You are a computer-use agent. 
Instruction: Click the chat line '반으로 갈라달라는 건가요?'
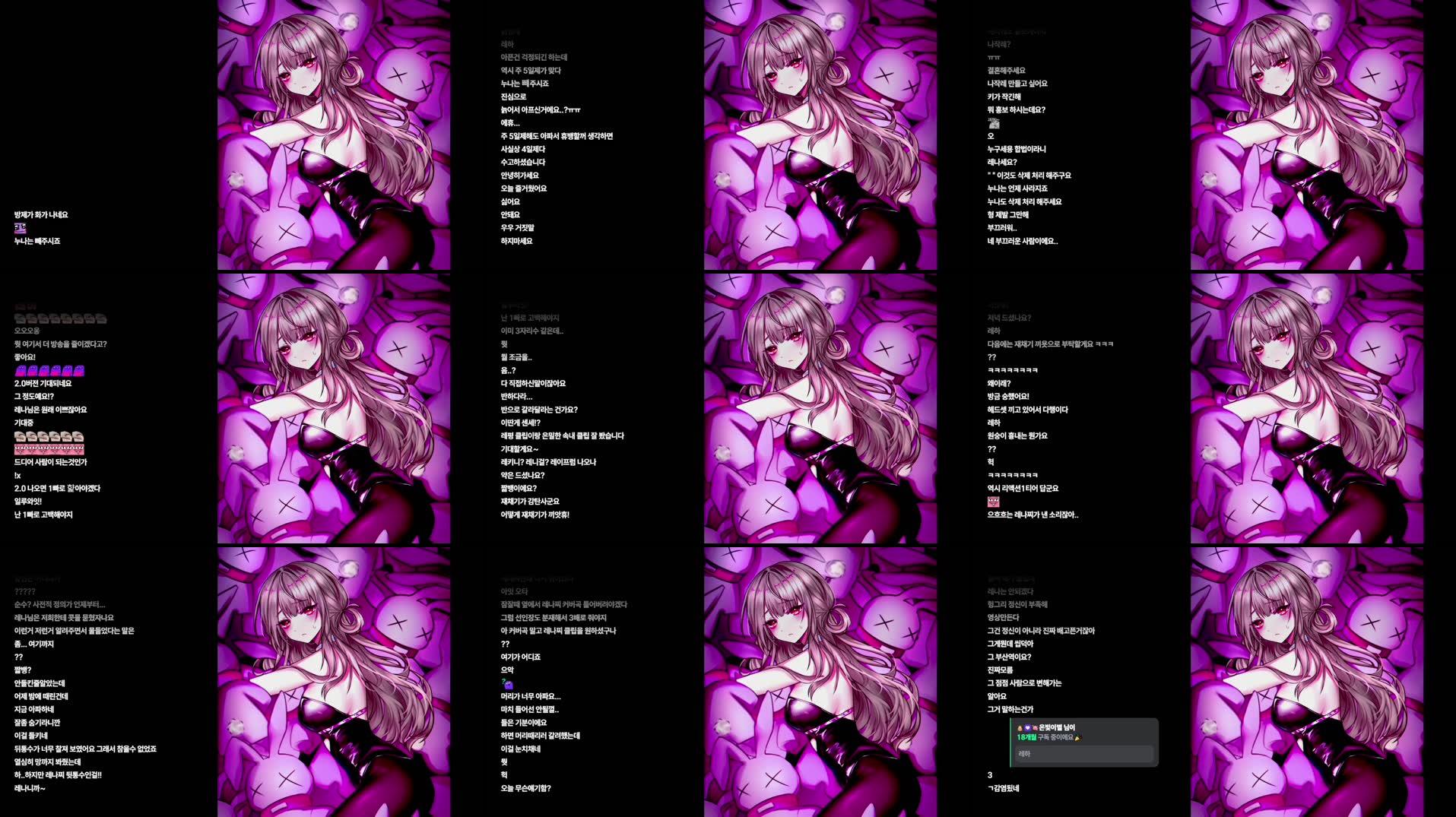(539, 410)
